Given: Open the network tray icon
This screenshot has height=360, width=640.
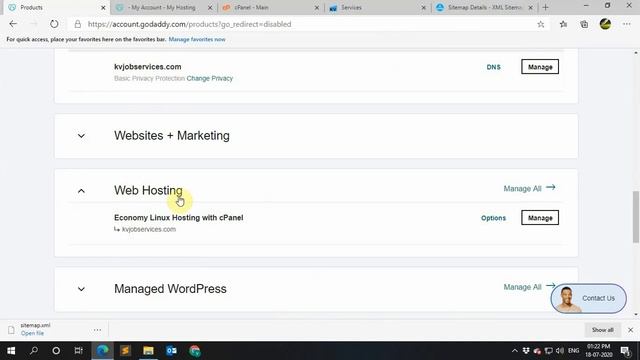Looking at the screenshot, I should tap(549, 351).
